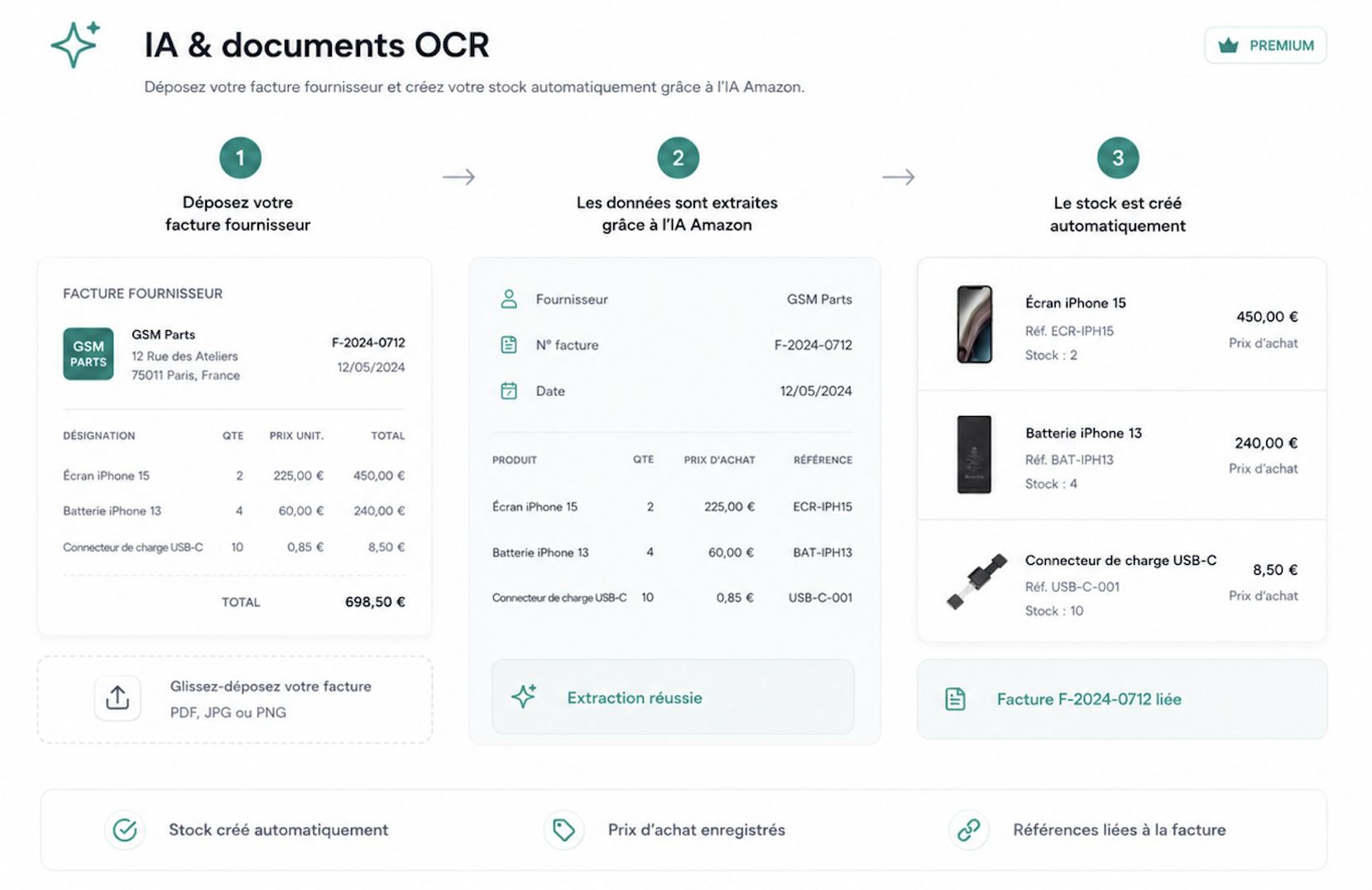The height and width of the screenshot is (890, 1372).
Task: Click the Glissez-déposez votre facture drop zone
Action: (235, 699)
